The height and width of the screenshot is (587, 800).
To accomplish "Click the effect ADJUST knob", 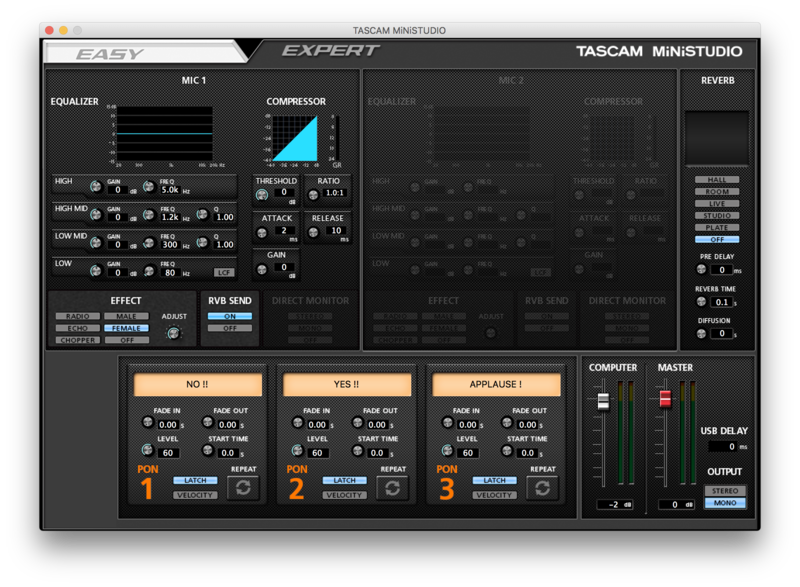I will (174, 333).
